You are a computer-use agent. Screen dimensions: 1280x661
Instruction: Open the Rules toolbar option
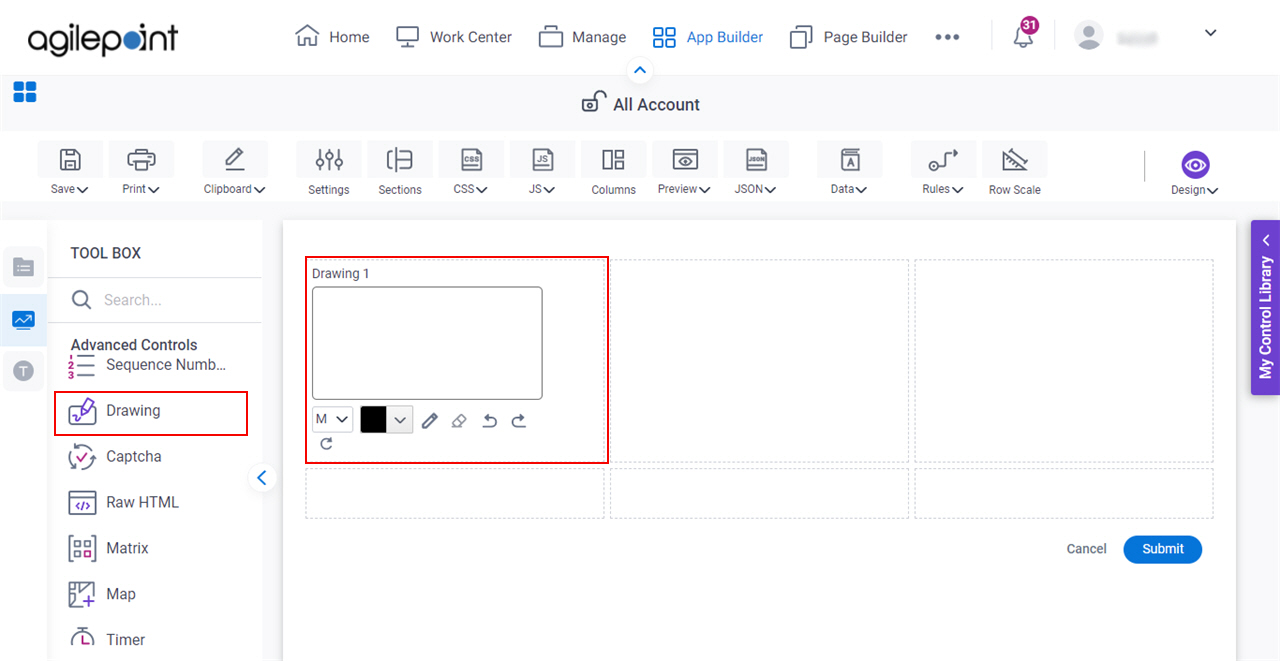(x=943, y=168)
